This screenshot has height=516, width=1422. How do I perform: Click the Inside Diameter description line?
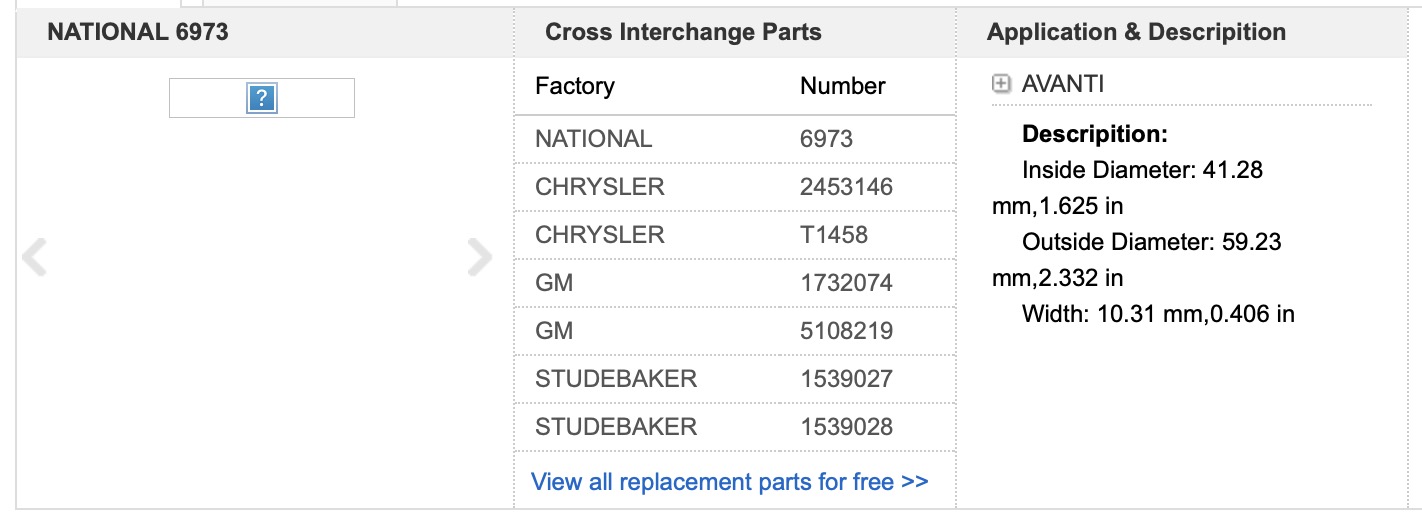click(x=1128, y=188)
